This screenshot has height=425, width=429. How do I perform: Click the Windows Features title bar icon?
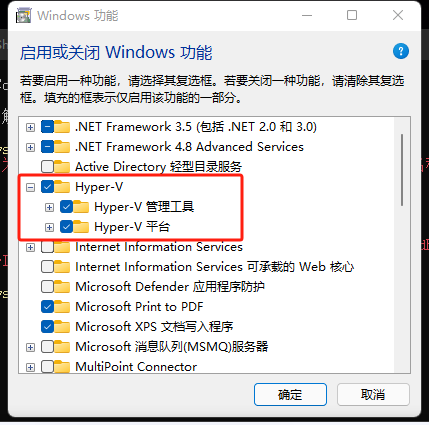(24, 16)
